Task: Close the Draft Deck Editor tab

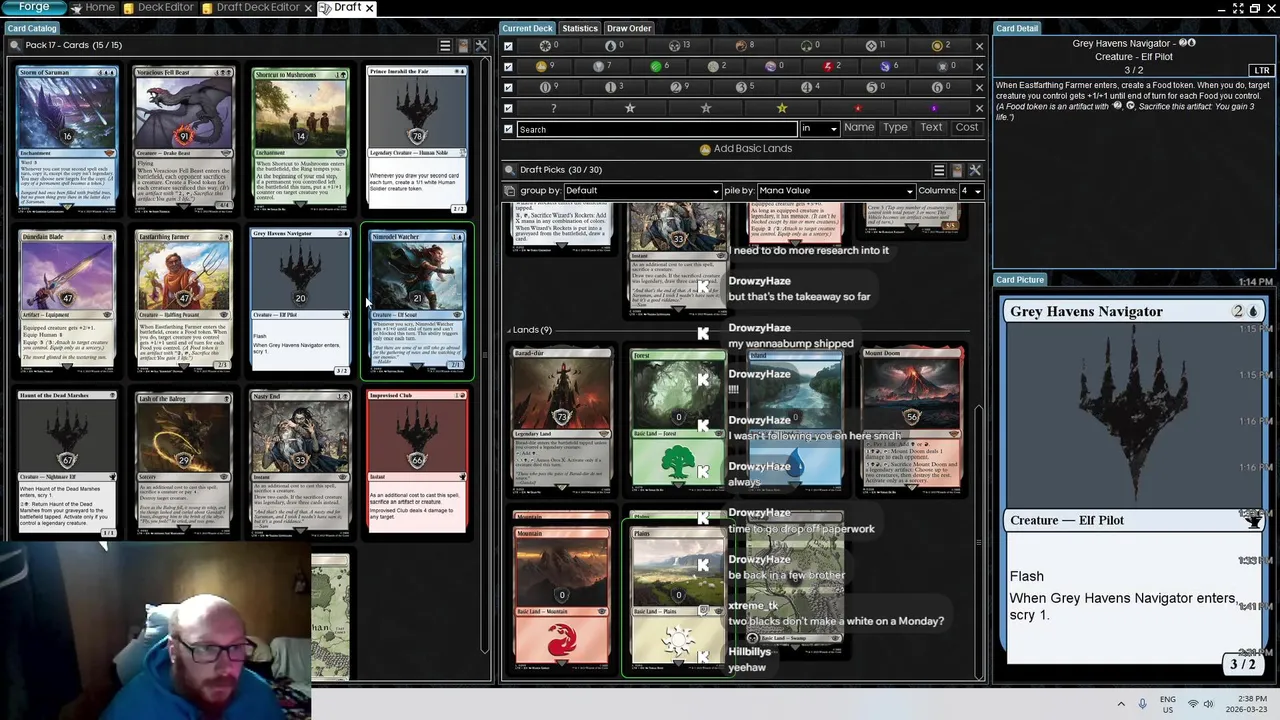Action: (308, 8)
